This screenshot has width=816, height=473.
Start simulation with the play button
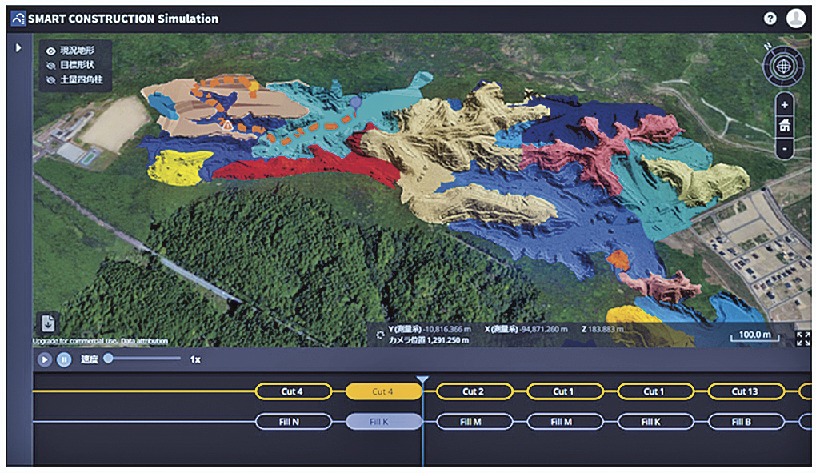click(45, 360)
